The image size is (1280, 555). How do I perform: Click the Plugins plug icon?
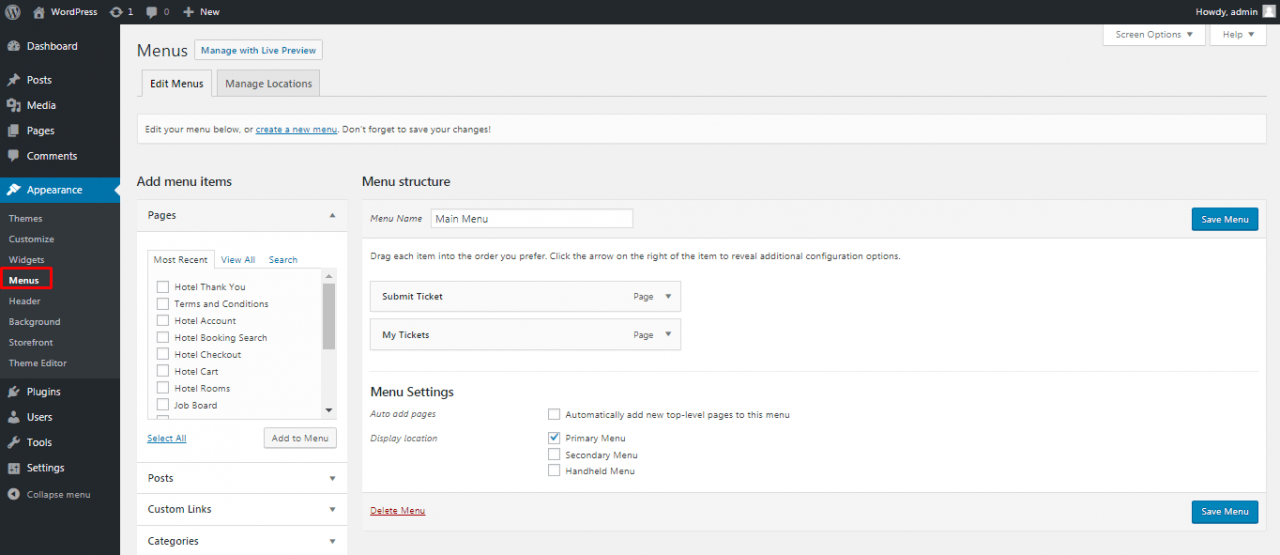pyautogui.click(x=13, y=392)
